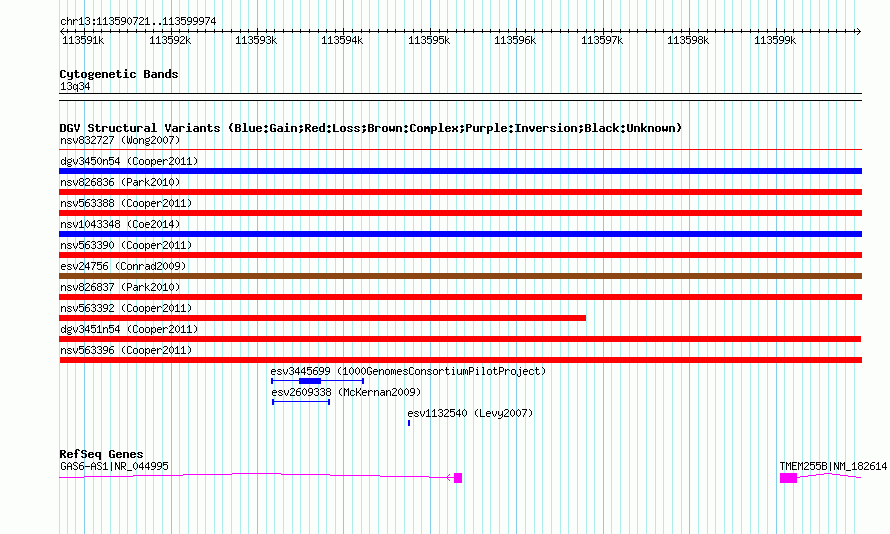Open variant esv1132540 (Levy2007) label
Image resolution: width=890 pixels, height=534 pixels.
471,413
